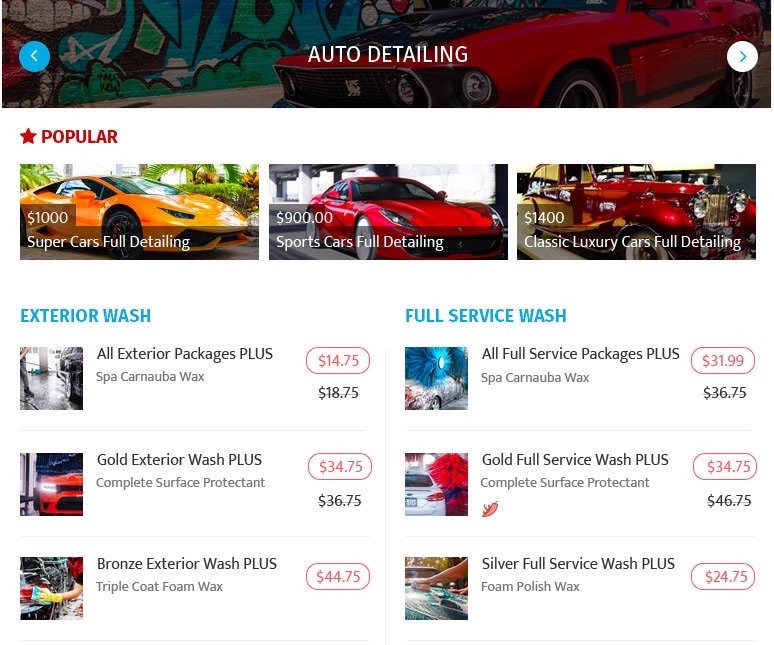The height and width of the screenshot is (645, 774).
Task: Select the Bronze Exterior Wash PLUS thumbnail
Action: coord(51,588)
